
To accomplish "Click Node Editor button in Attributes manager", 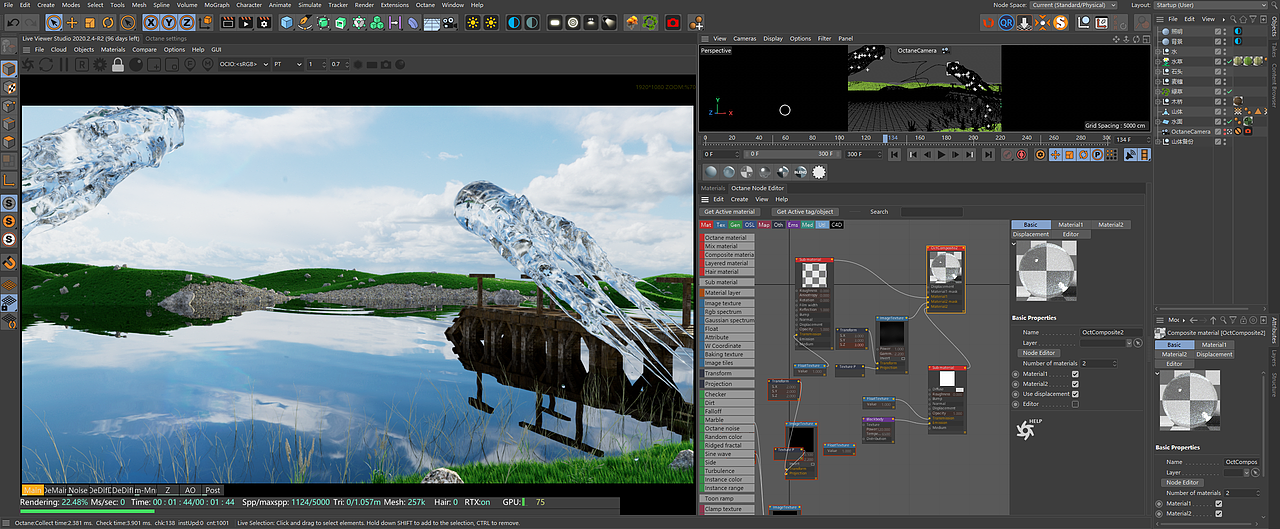I will 1182,482.
